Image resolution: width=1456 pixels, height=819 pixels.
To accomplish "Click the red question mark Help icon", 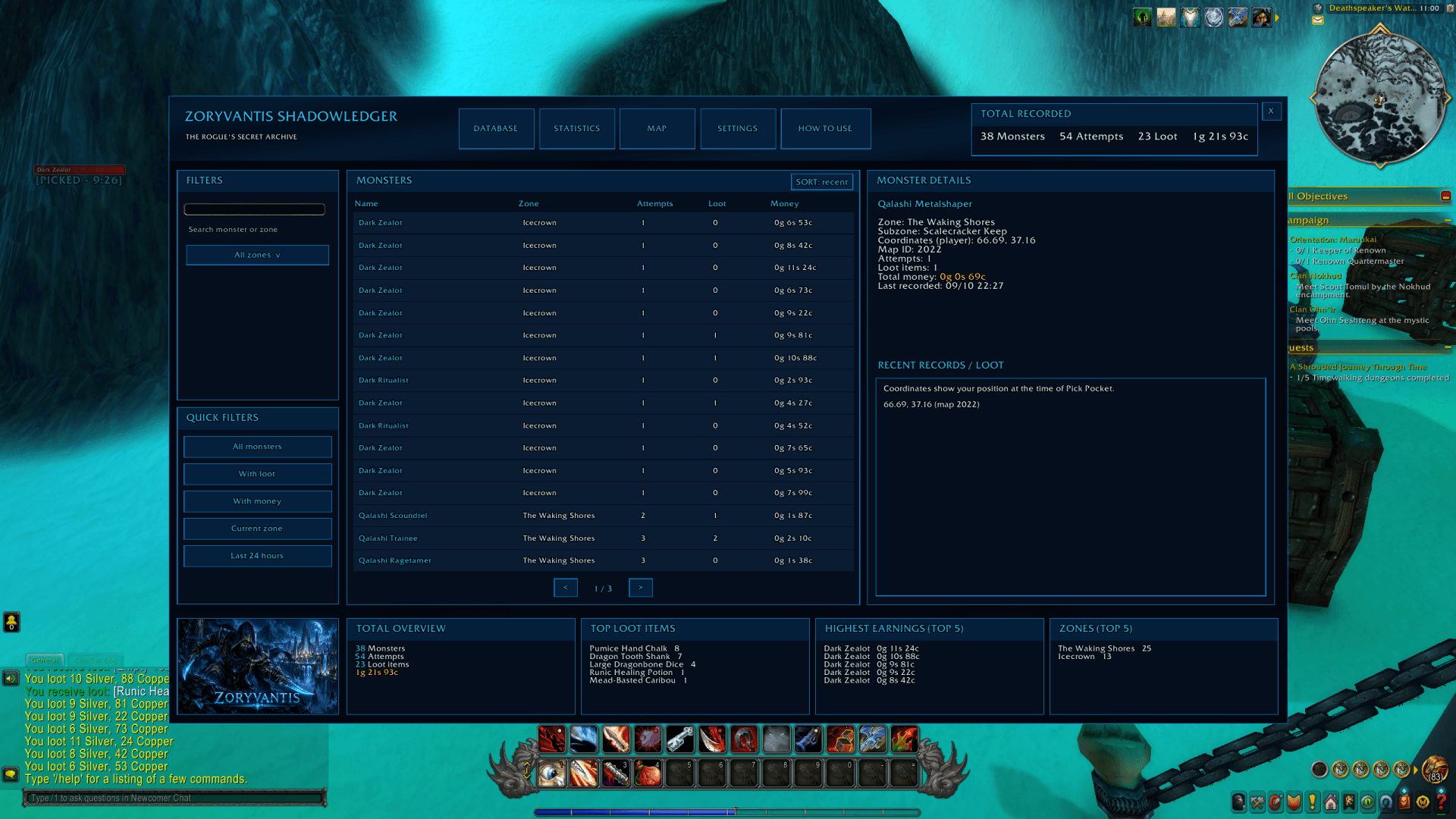I will tap(1441, 802).
